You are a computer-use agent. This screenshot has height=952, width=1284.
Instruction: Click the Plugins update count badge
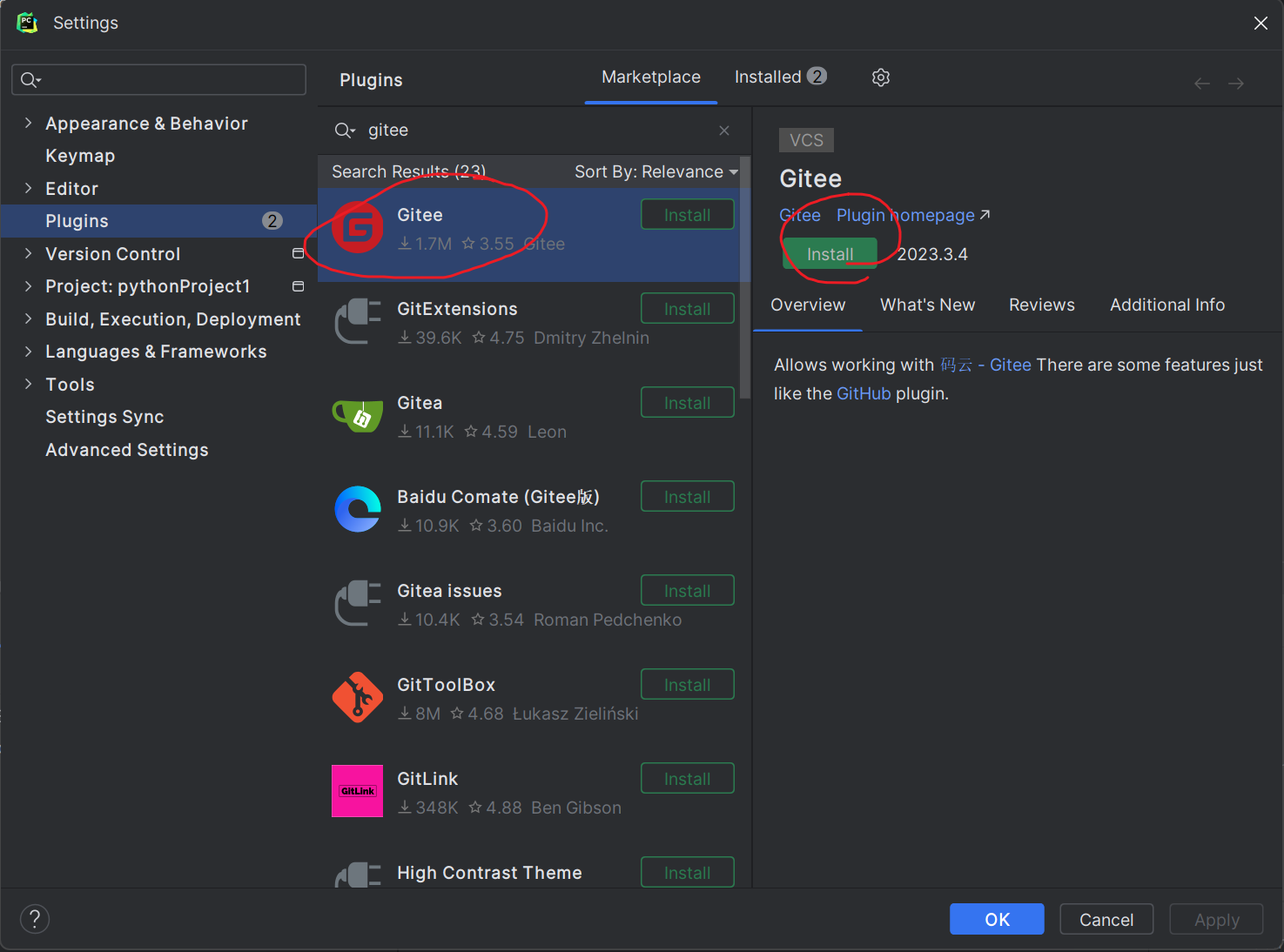(x=272, y=221)
